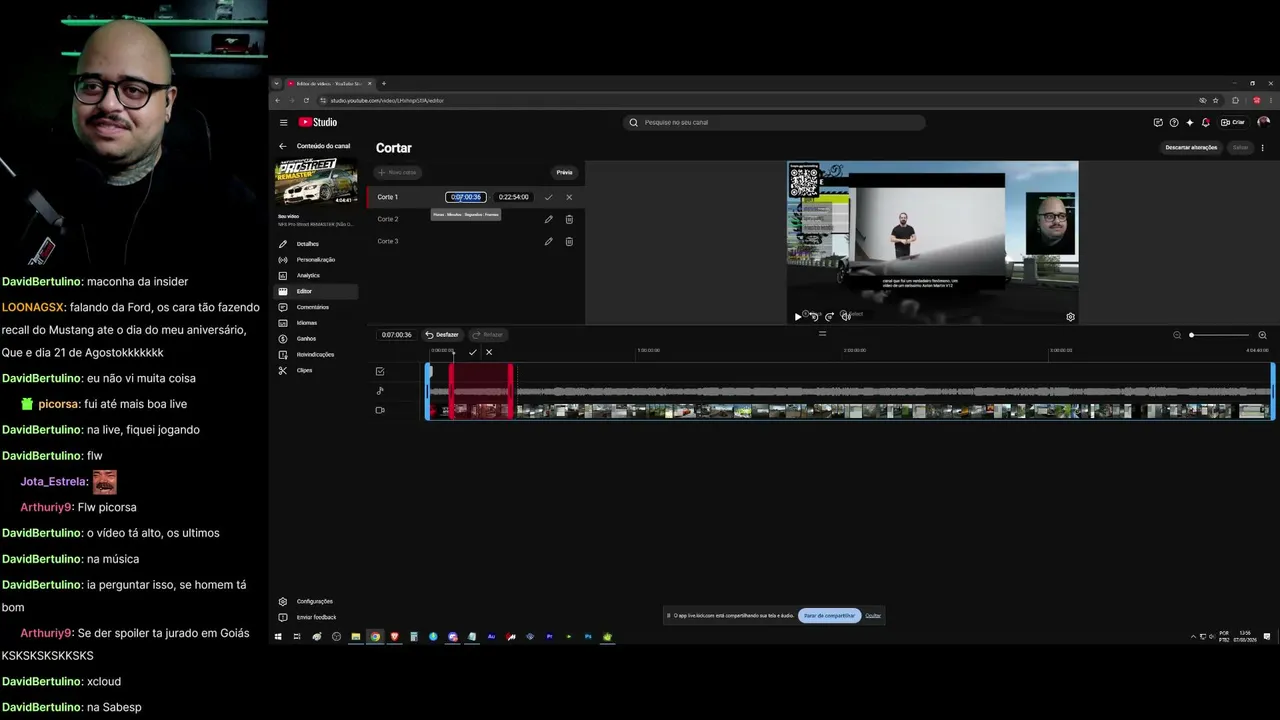The width and height of the screenshot is (1280, 720).
Task: Open Configurações at the sidebar bottom
Action: pyautogui.click(x=315, y=601)
